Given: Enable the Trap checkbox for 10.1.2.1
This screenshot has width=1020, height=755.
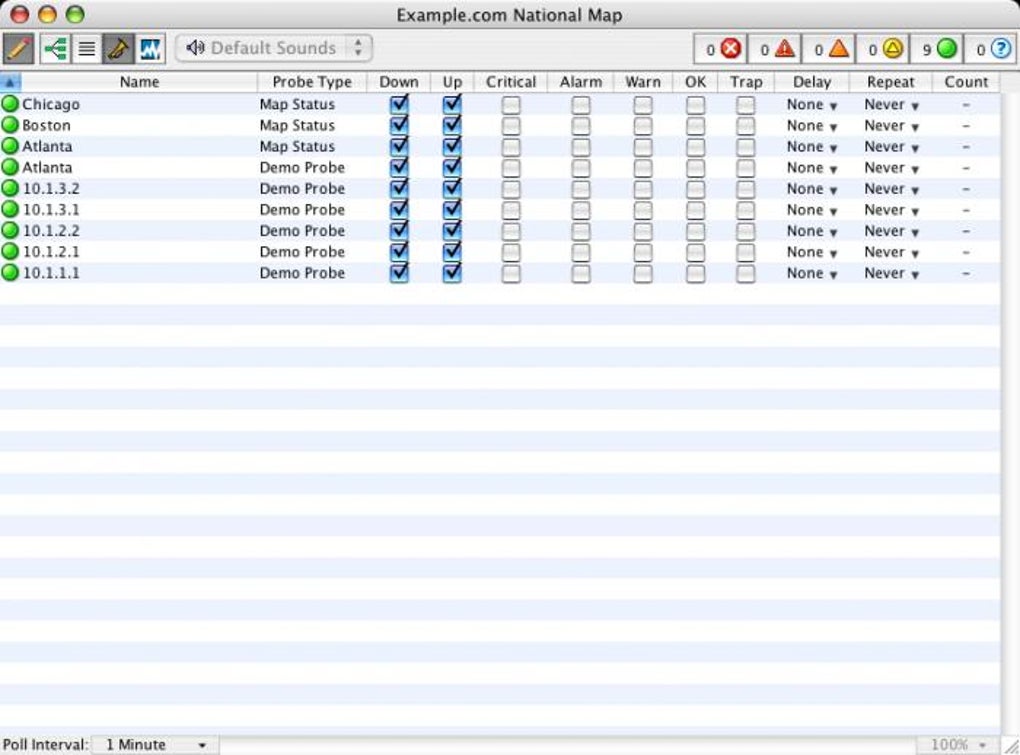Looking at the screenshot, I should [745, 252].
